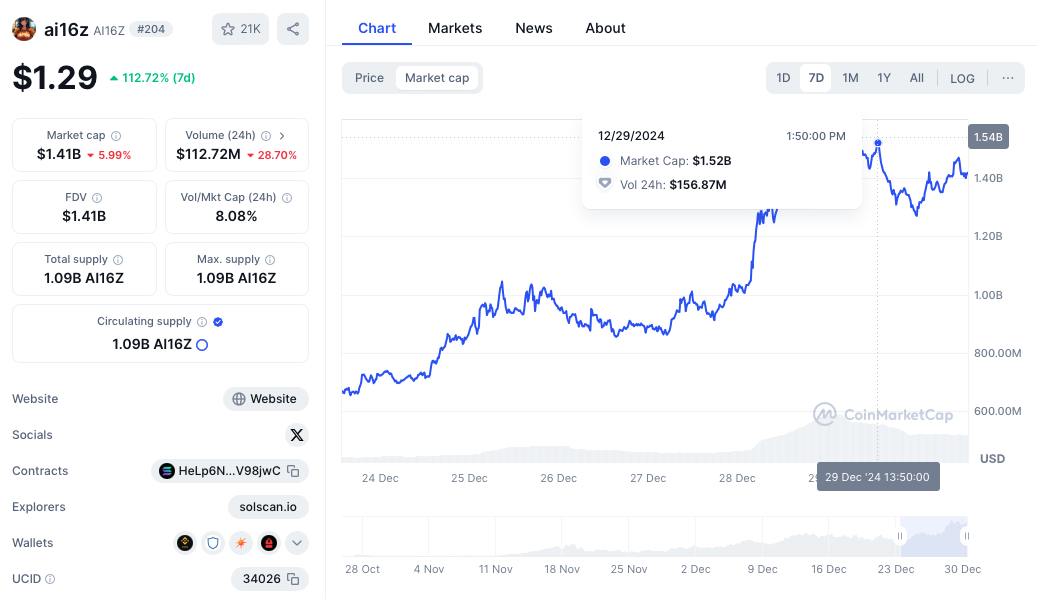The height and width of the screenshot is (599, 1037).
Task: Click the 26 Dec date axis label
Action: (558, 478)
